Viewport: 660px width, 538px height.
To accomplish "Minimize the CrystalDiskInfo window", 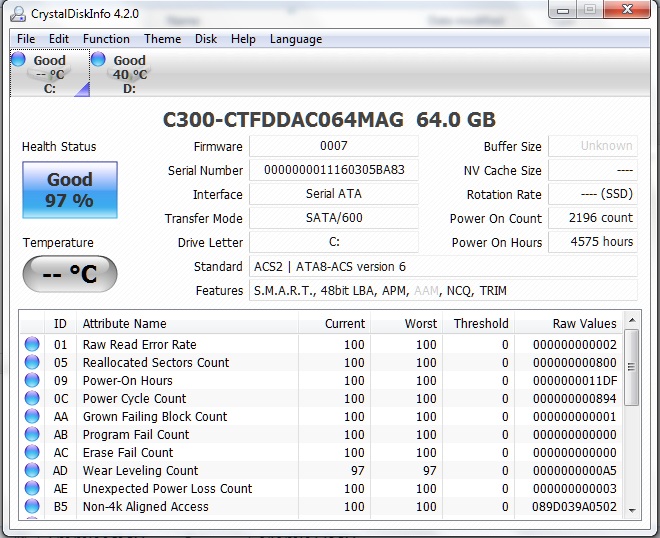I will coord(563,9).
